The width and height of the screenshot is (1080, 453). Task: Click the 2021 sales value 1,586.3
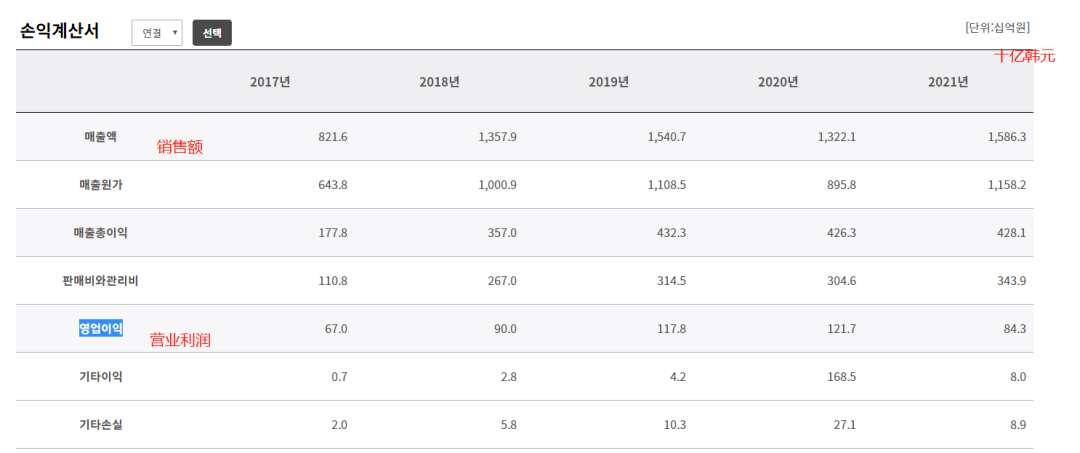tap(1006, 136)
